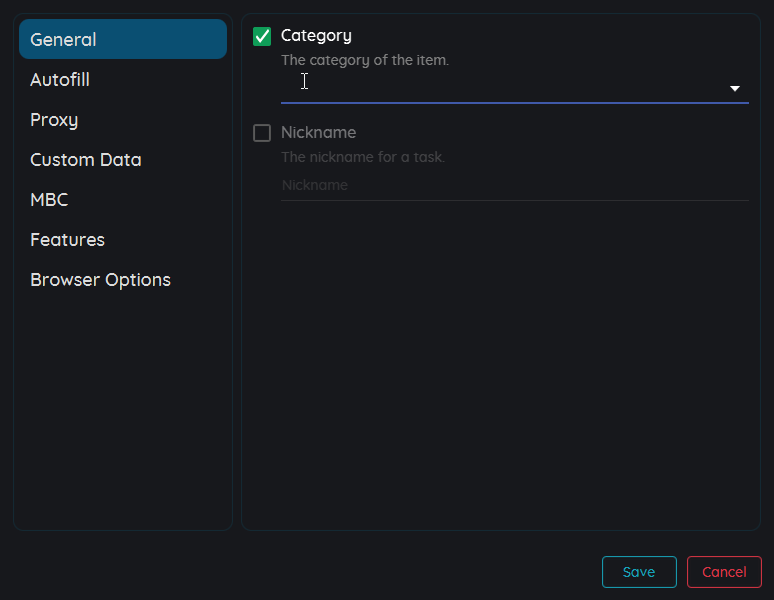The width and height of the screenshot is (774, 600).
Task: Click the Nickname label text
Action: click(x=318, y=132)
